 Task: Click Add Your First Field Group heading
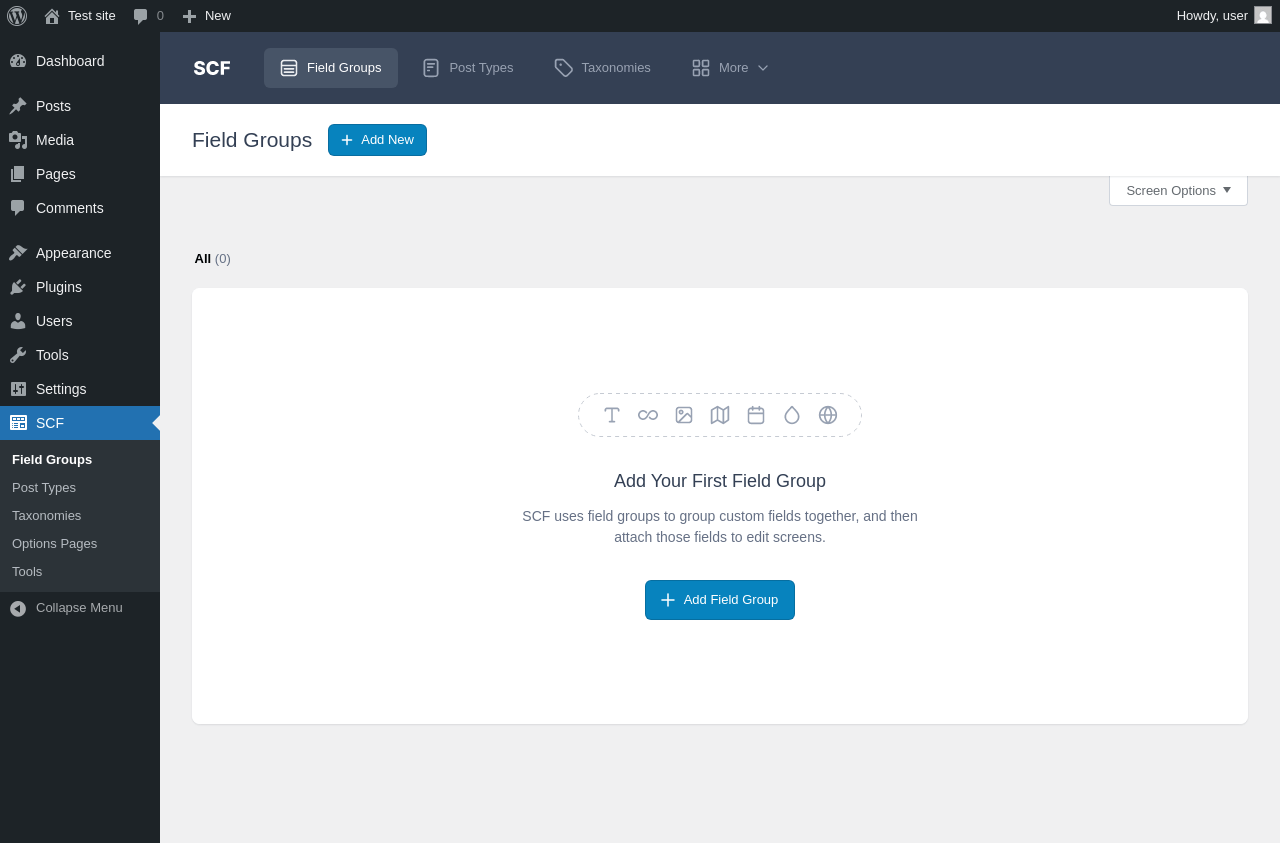[720, 481]
